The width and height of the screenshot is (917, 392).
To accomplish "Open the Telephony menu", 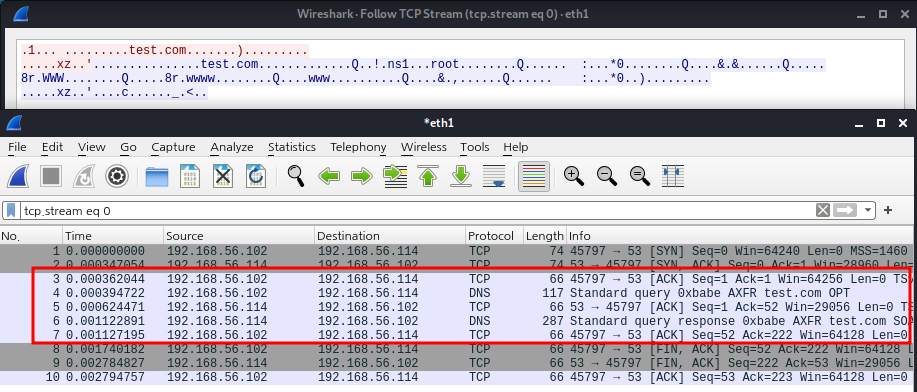I will click(x=358, y=147).
